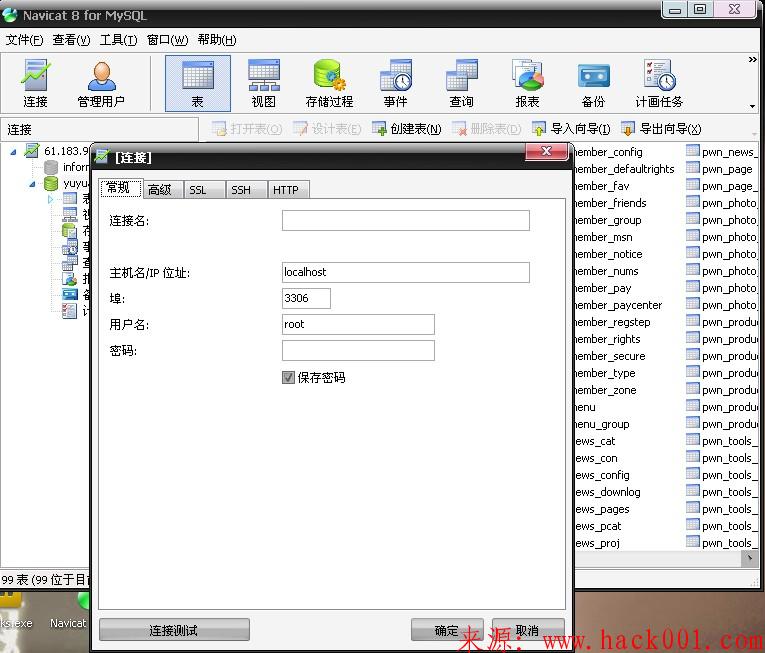
Task: Click the host name field containing localhost
Action: pyautogui.click(x=405, y=272)
